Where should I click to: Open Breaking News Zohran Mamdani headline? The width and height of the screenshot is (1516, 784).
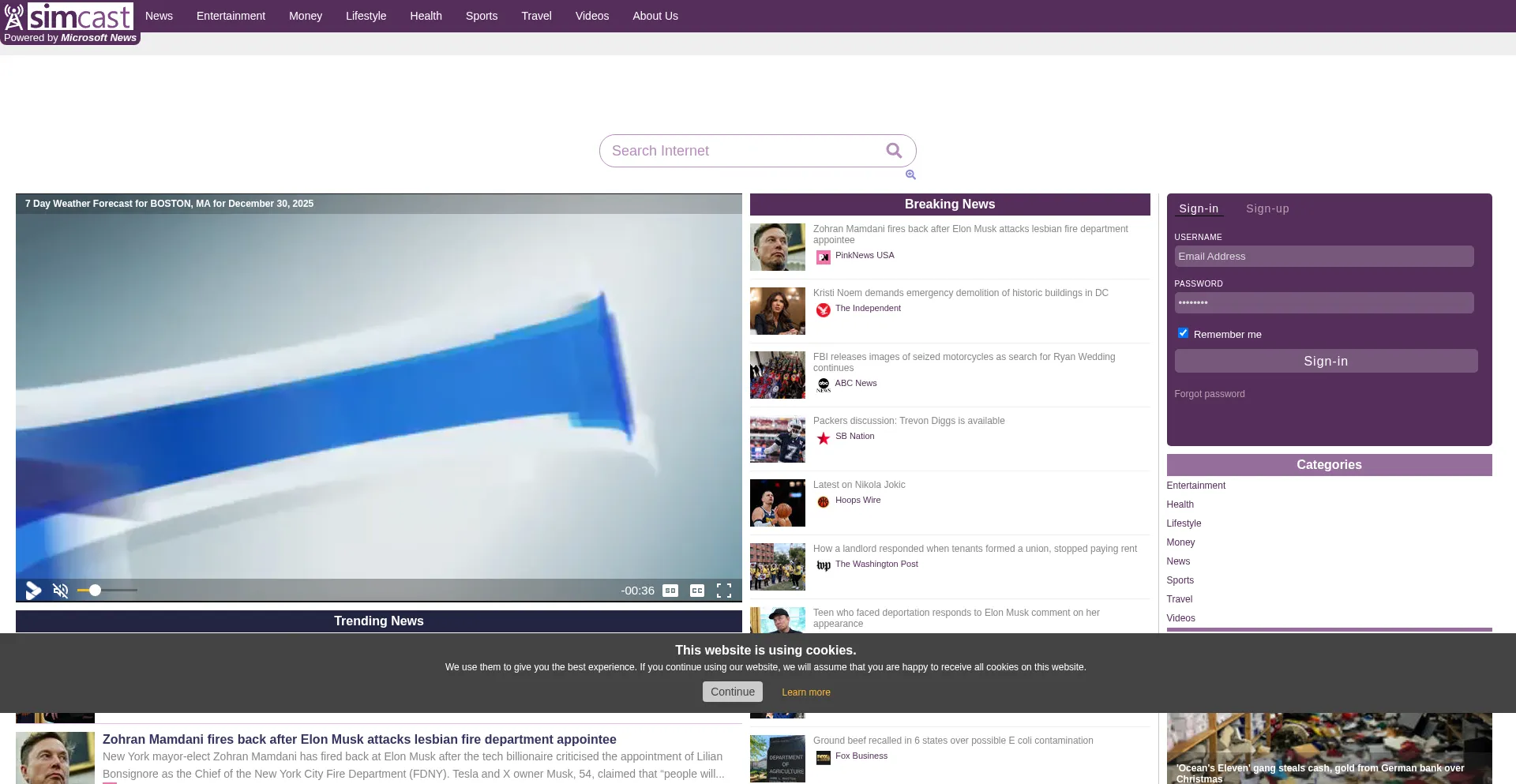[970, 234]
